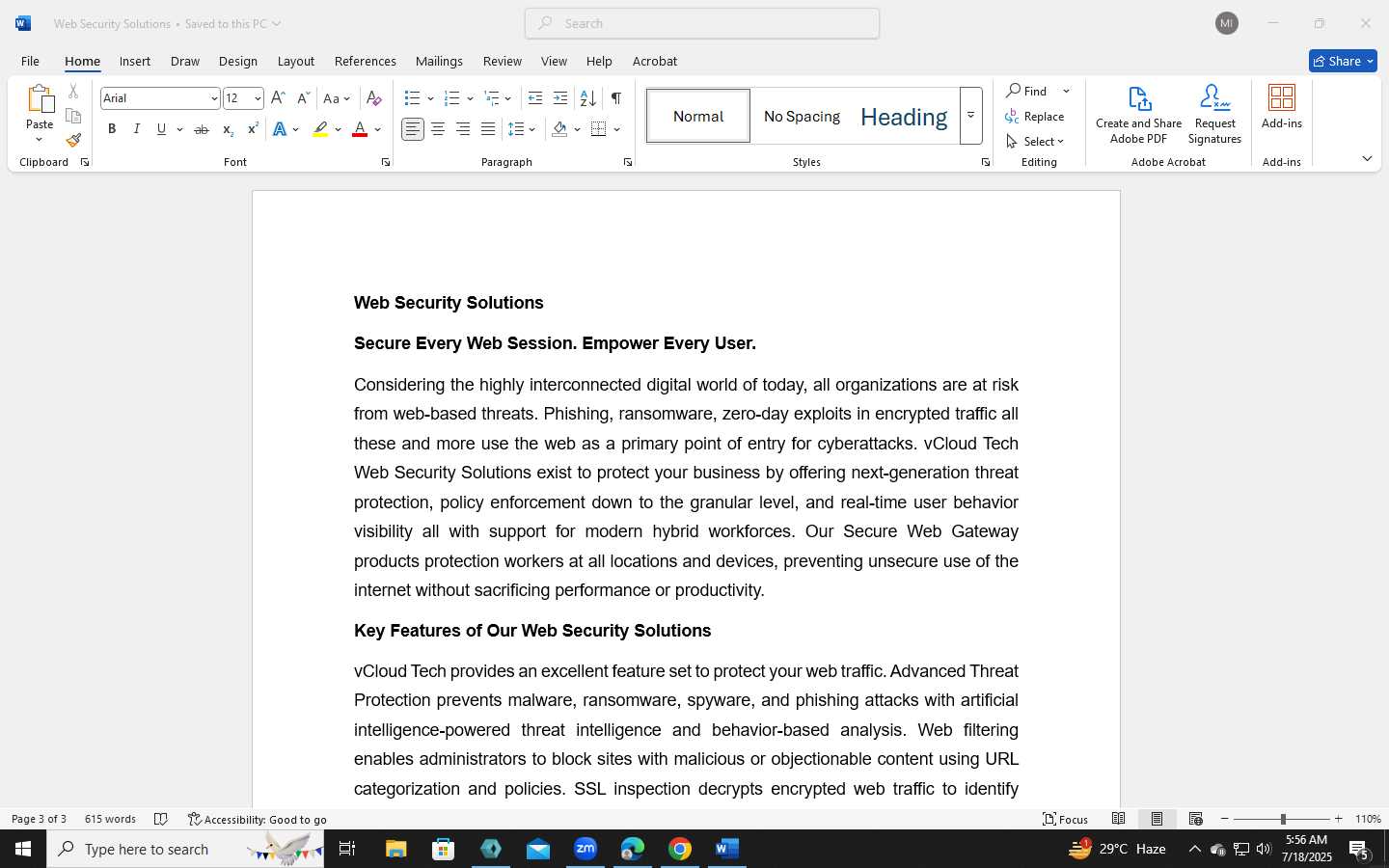Image resolution: width=1389 pixels, height=868 pixels.
Task: Open the Paragraph dialog launcher
Action: pyautogui.click(x=628, y=163)
